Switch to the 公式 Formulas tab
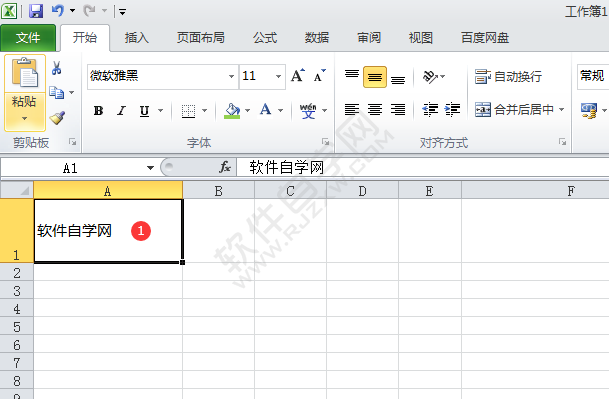The height and width of the screenshot is (399, 609). click(265, 38)
